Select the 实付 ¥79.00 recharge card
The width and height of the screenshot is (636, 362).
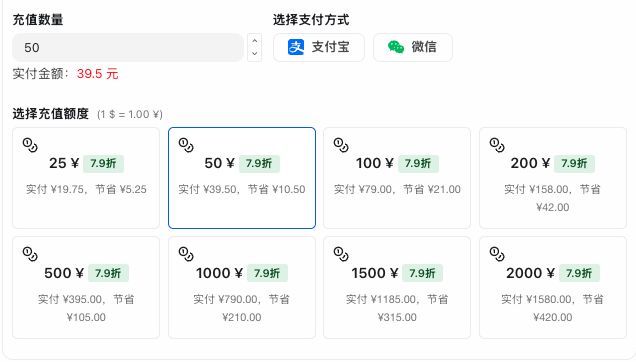click(397, 178)
